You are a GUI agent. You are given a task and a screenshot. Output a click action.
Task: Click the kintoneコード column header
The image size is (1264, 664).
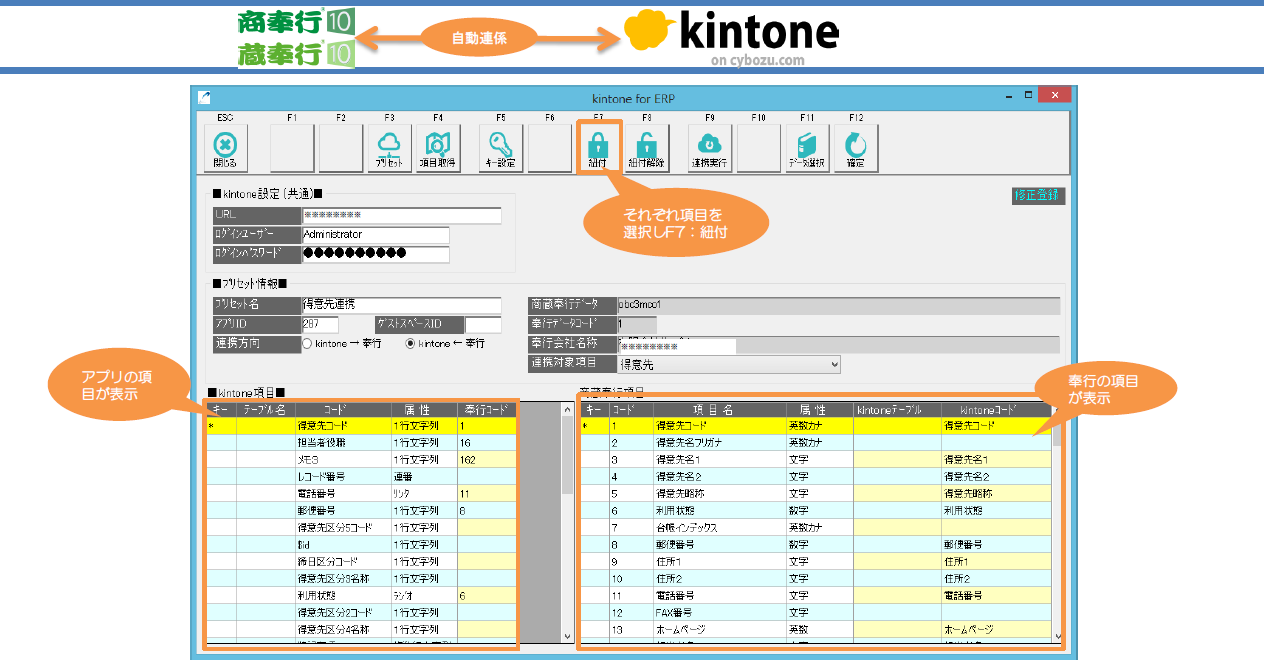[x=996, y=410]
